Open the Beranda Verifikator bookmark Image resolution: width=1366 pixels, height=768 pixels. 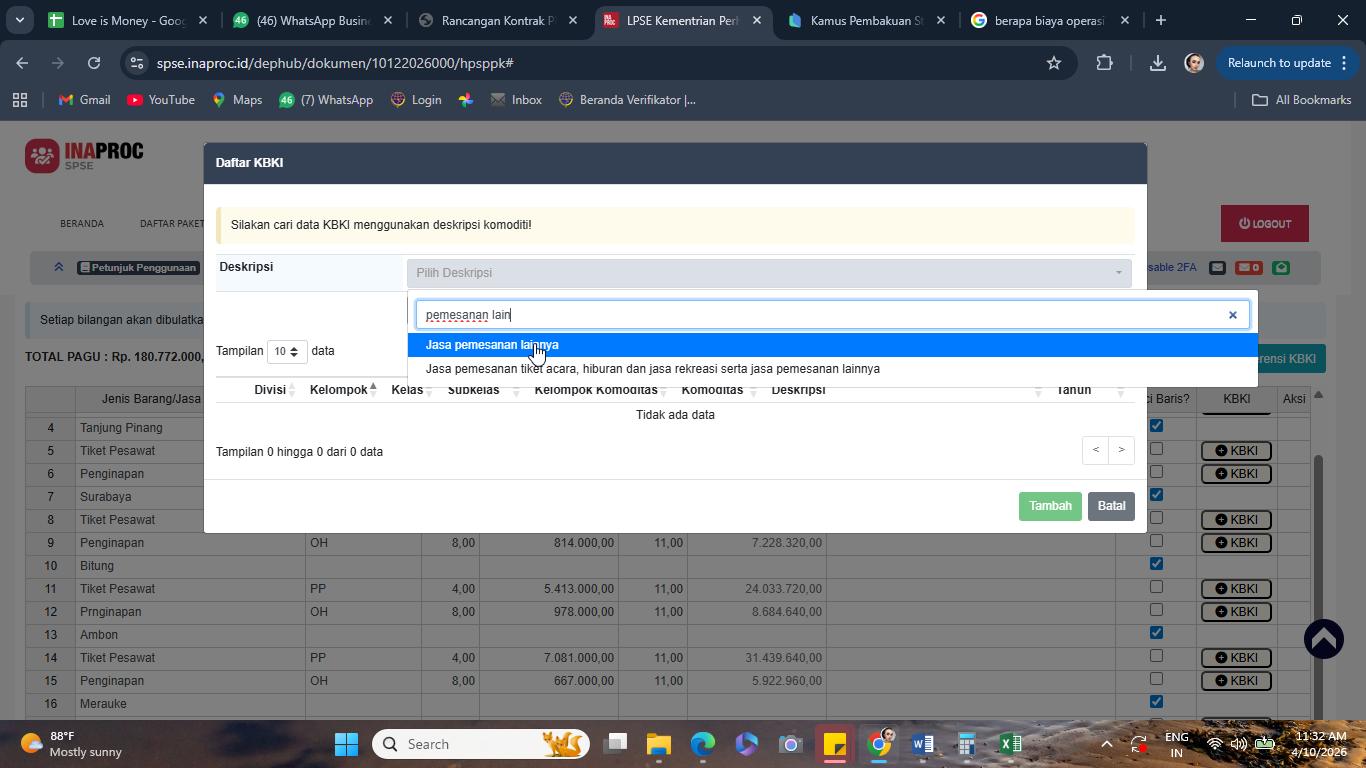pos(627,100)
